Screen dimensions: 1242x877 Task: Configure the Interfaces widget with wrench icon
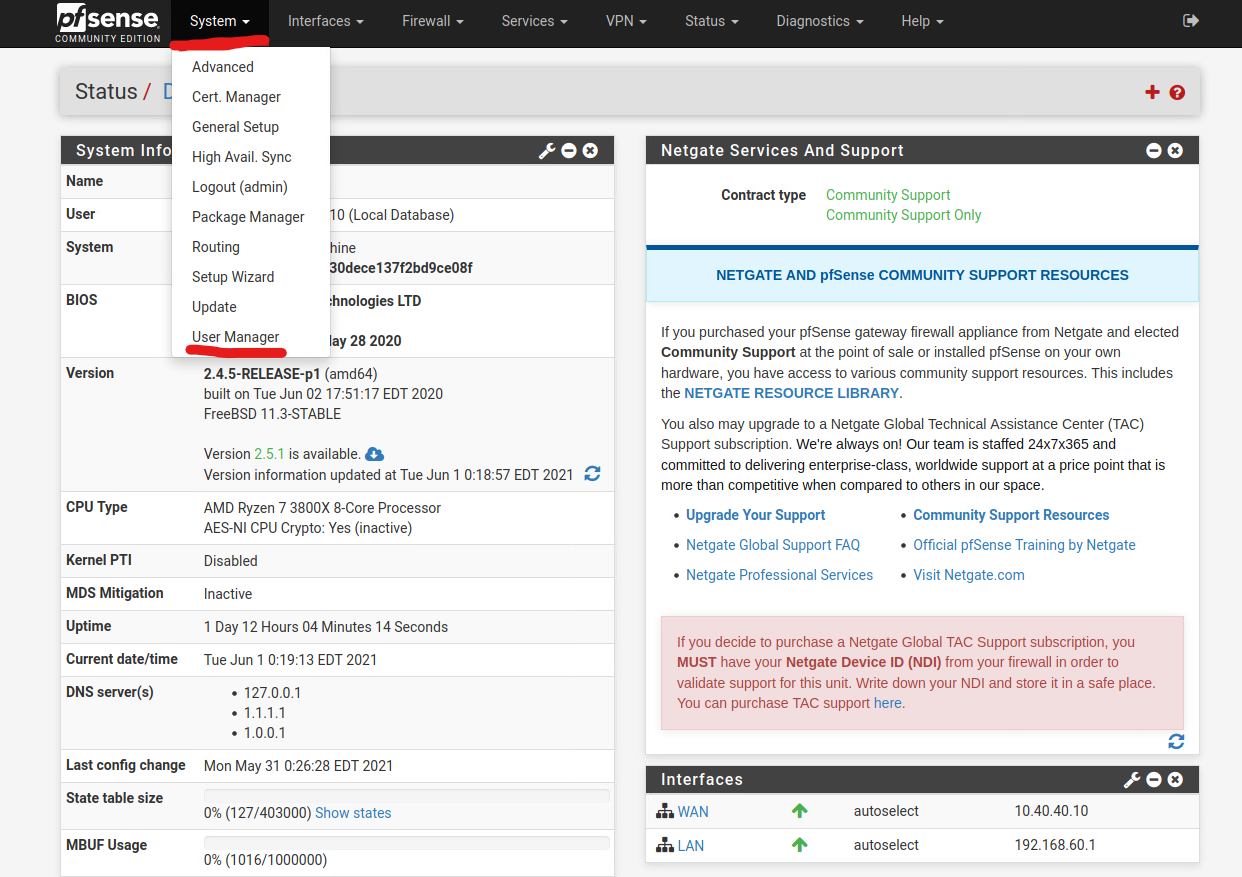(1132, 779)
